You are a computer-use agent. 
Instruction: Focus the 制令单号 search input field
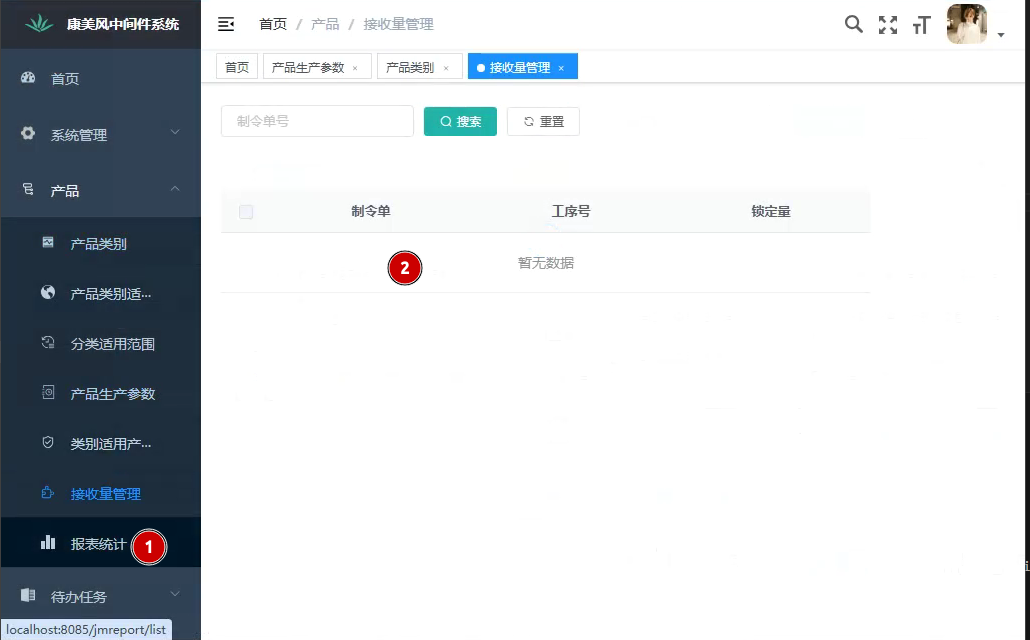tap(317, 121)
